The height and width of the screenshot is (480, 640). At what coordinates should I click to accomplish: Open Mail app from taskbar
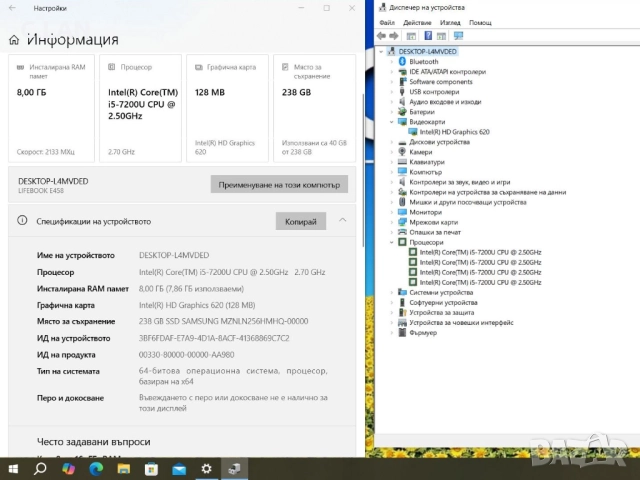click(x=179, y=469)
